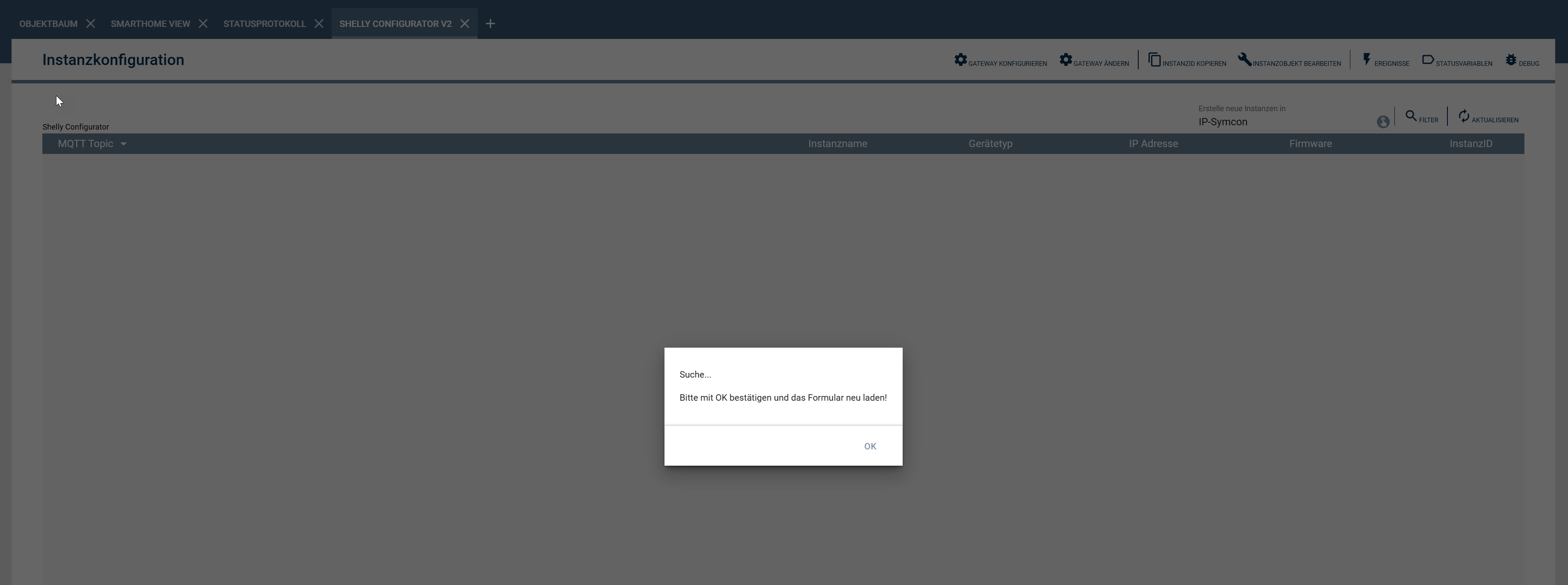Switch to the Objektbaum tab
Image resolution: width=1568 pixels, height=585 pixels.
pos(48,24)
